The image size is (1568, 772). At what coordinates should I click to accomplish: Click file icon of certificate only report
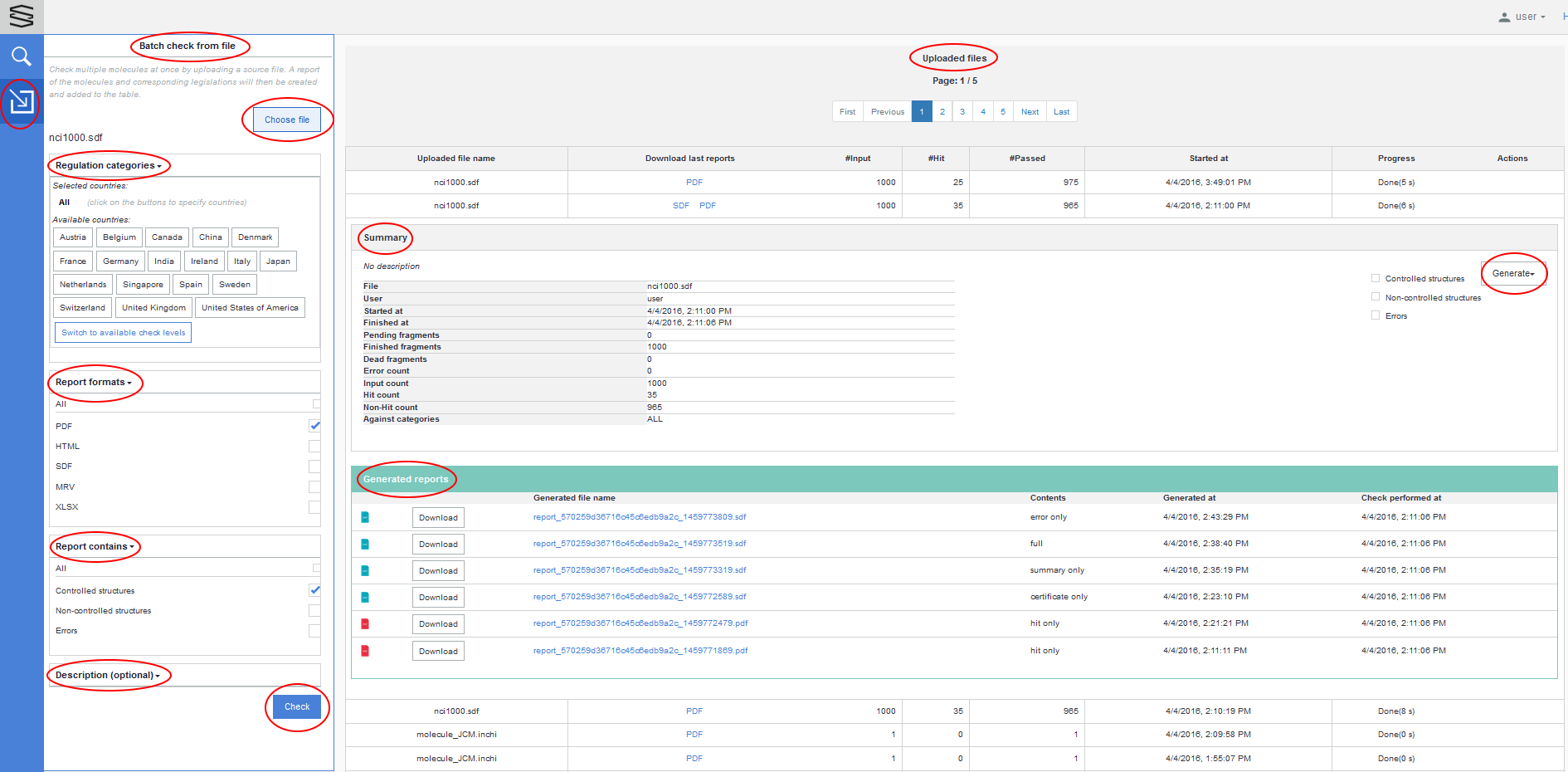[x=365, y=597]
